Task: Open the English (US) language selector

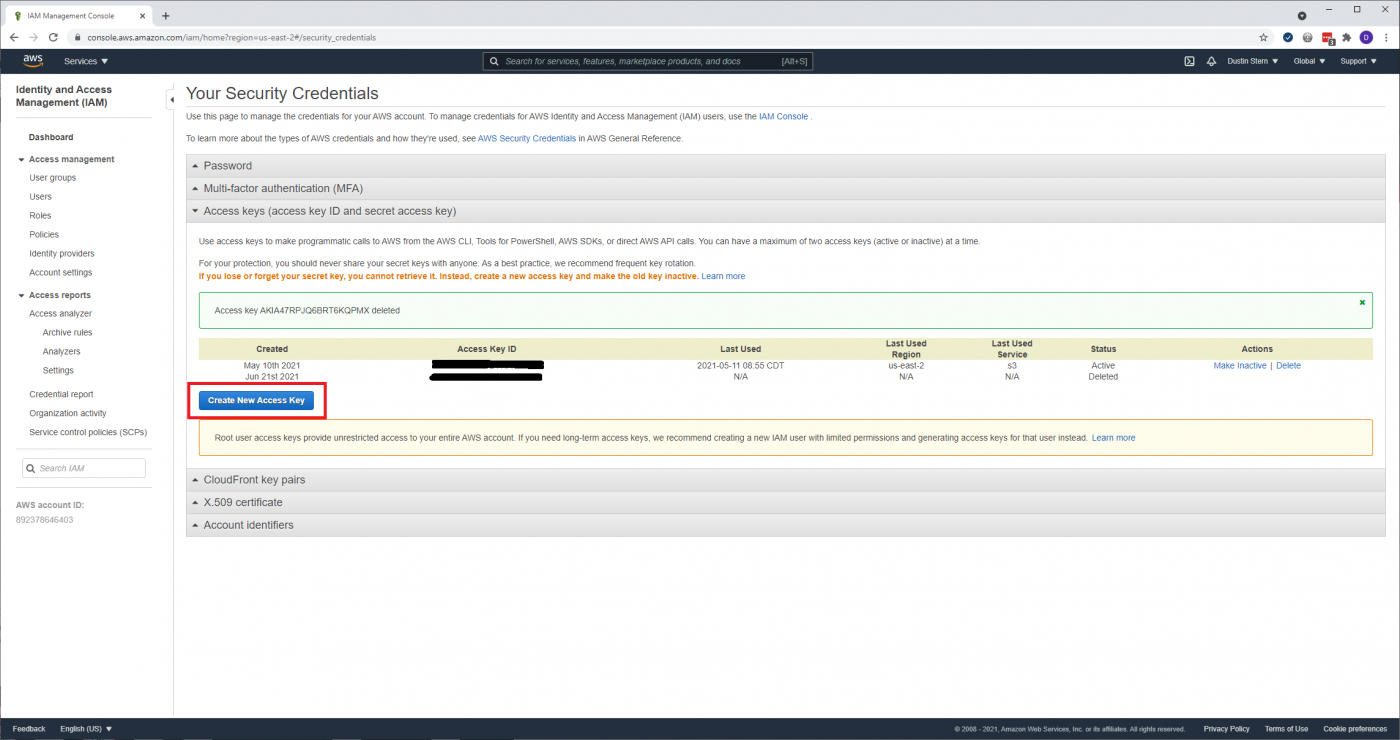Action: pyautogui.click(x=86, y=729)
